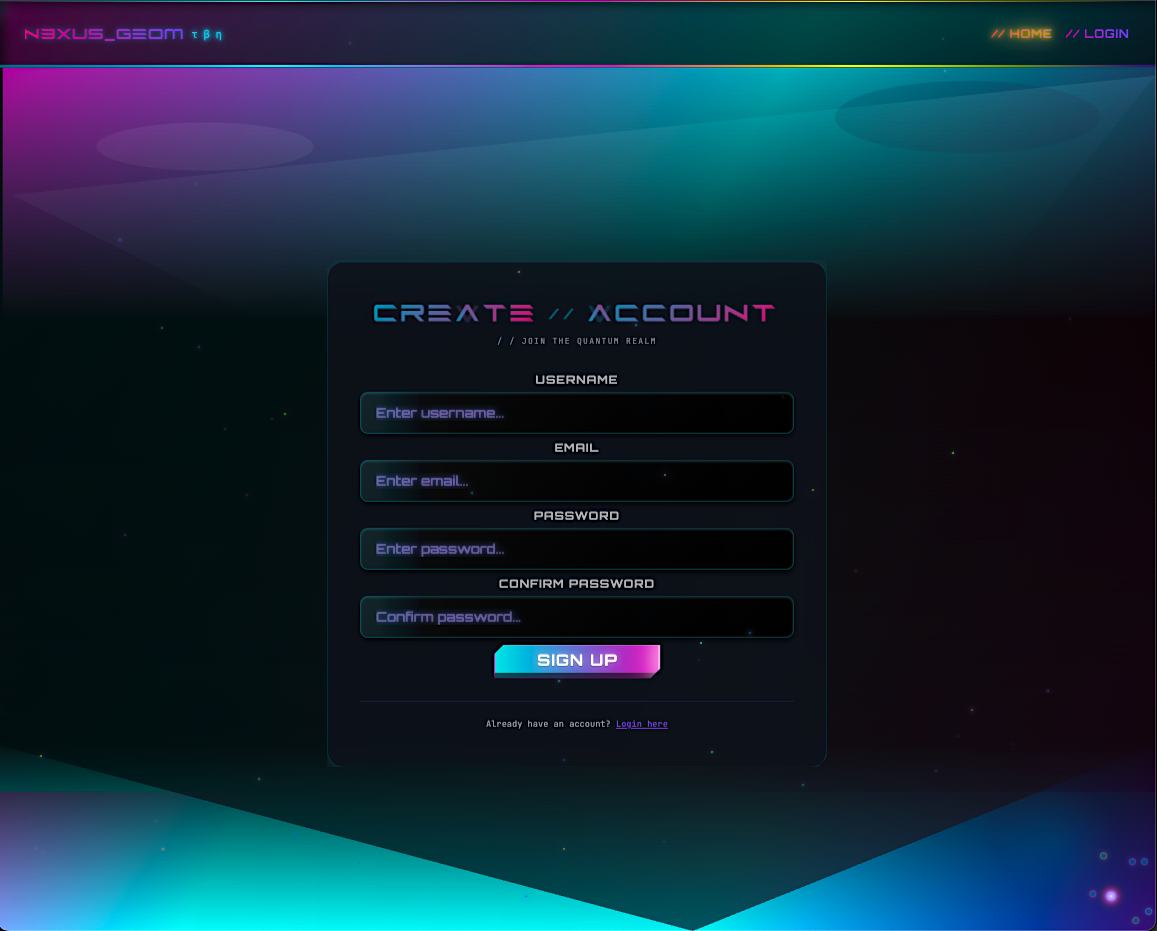Select the Enter email input box
The height and width of the screenshot is (931, 1157).
(576, 481)
